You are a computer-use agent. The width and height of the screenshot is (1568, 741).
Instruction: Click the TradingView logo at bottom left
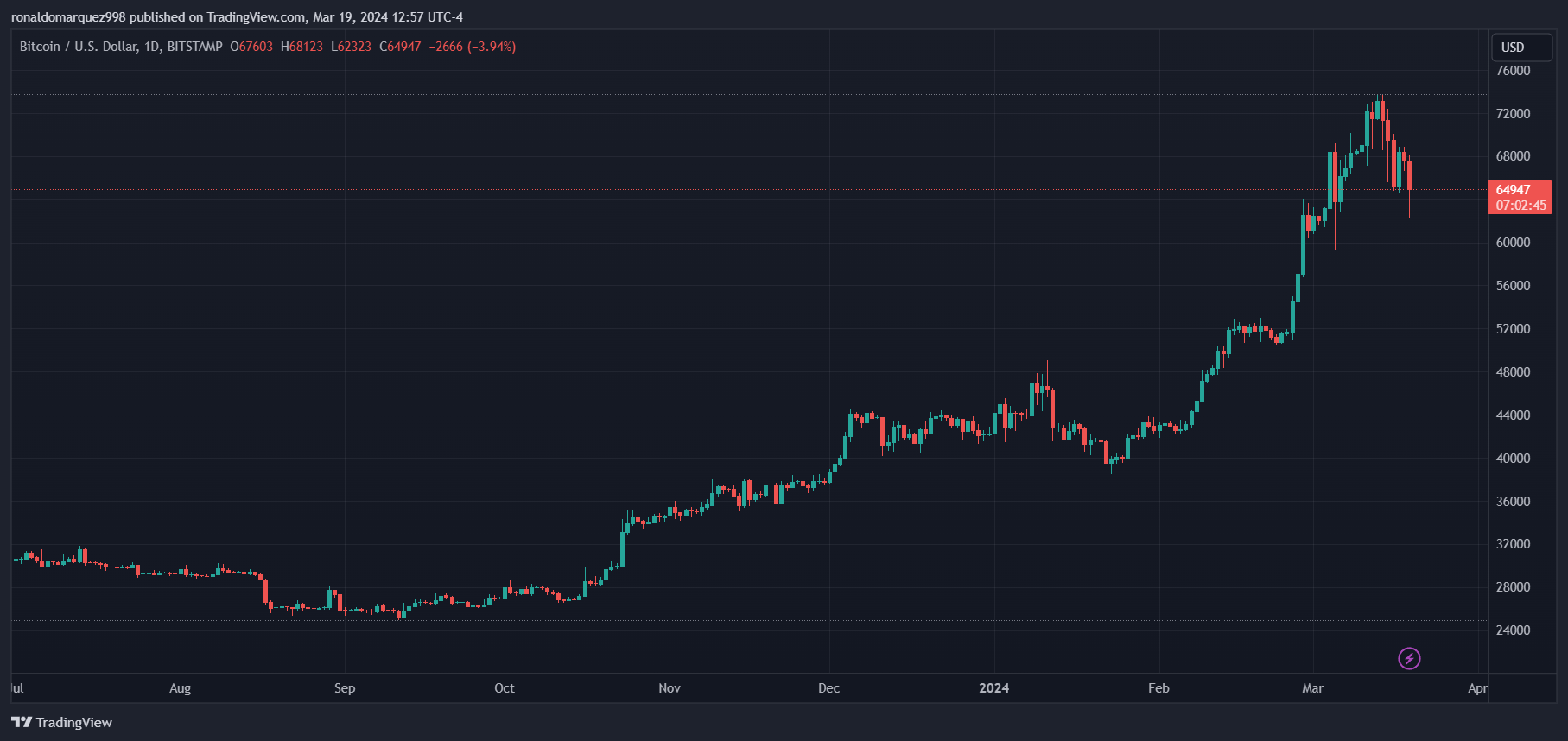pos(61,722)
